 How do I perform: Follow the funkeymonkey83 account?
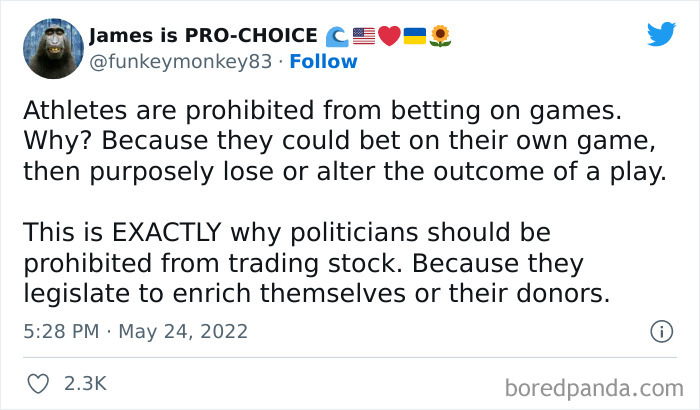point(323,61)
